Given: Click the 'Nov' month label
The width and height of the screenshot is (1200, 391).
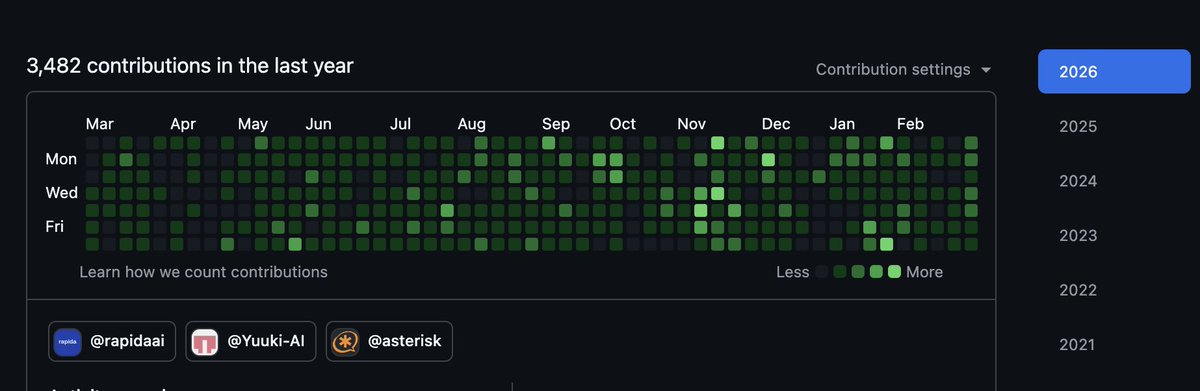Looking at the screenshot, I should coord(692,124).
